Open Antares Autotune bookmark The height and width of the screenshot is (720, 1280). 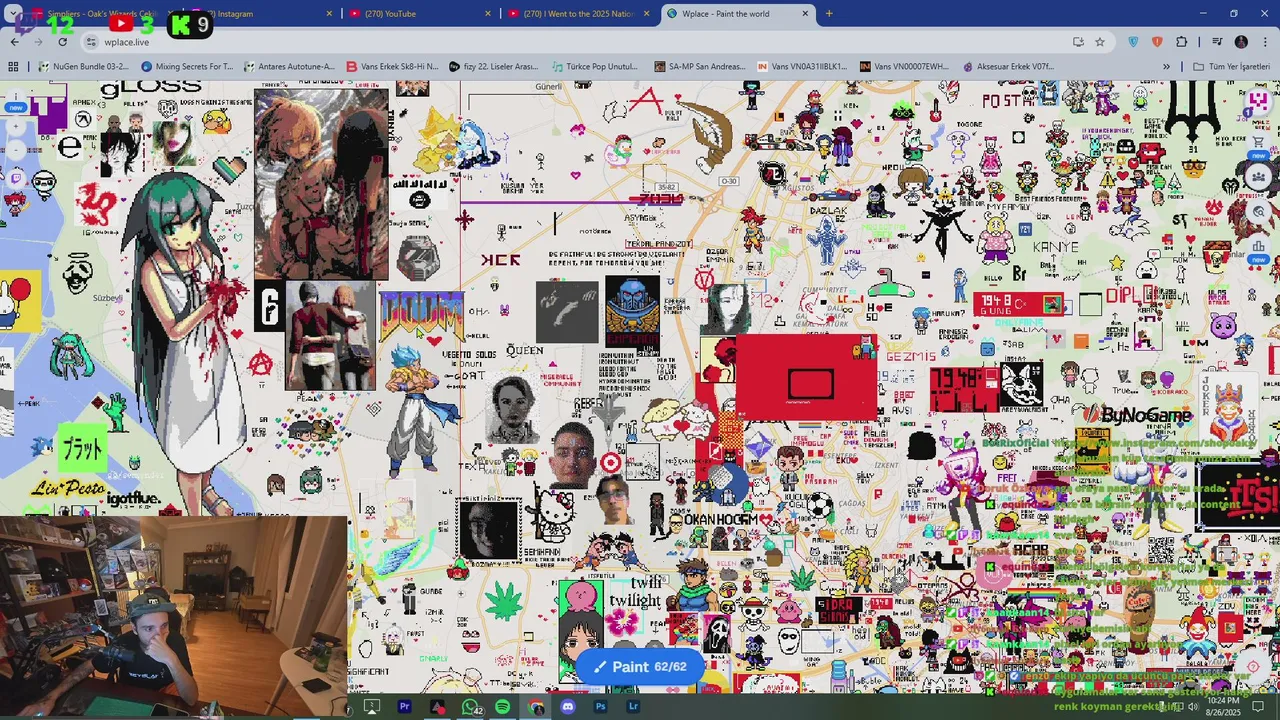click(289, 67)
